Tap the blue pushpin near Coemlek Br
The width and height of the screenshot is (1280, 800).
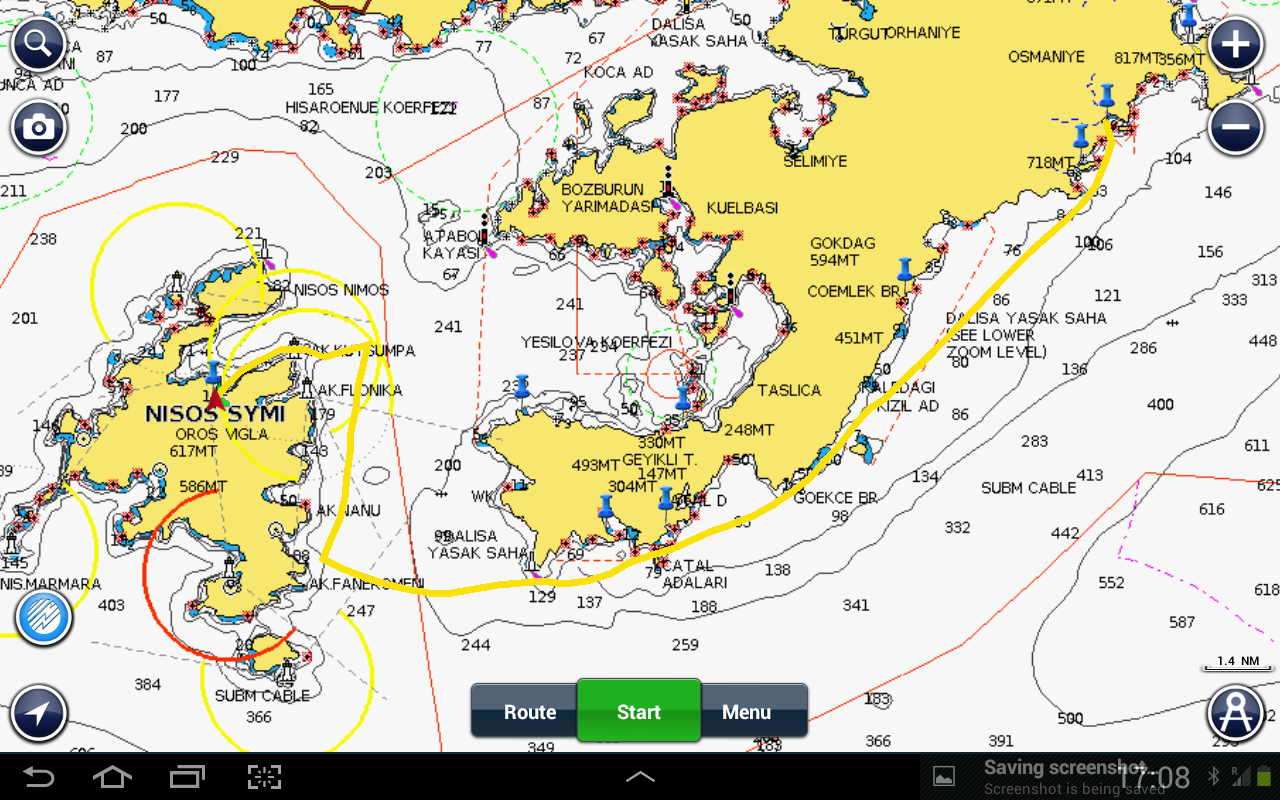coord(905,269)
